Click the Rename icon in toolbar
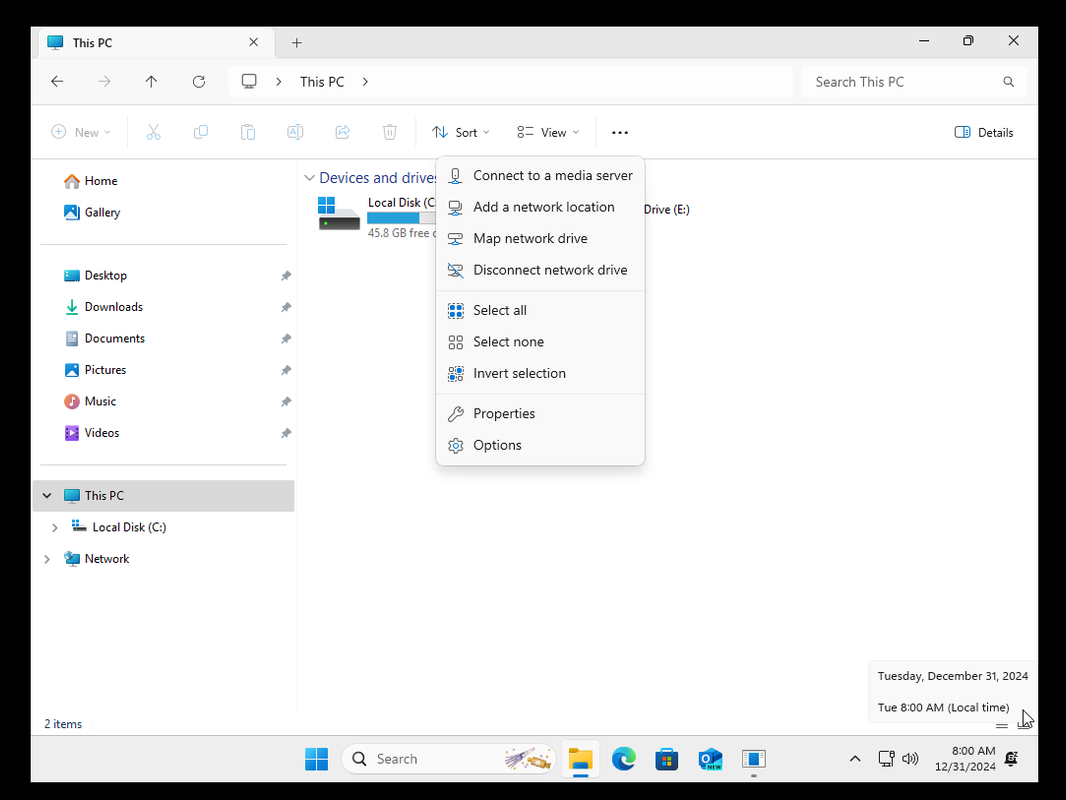 click(295, 133)
